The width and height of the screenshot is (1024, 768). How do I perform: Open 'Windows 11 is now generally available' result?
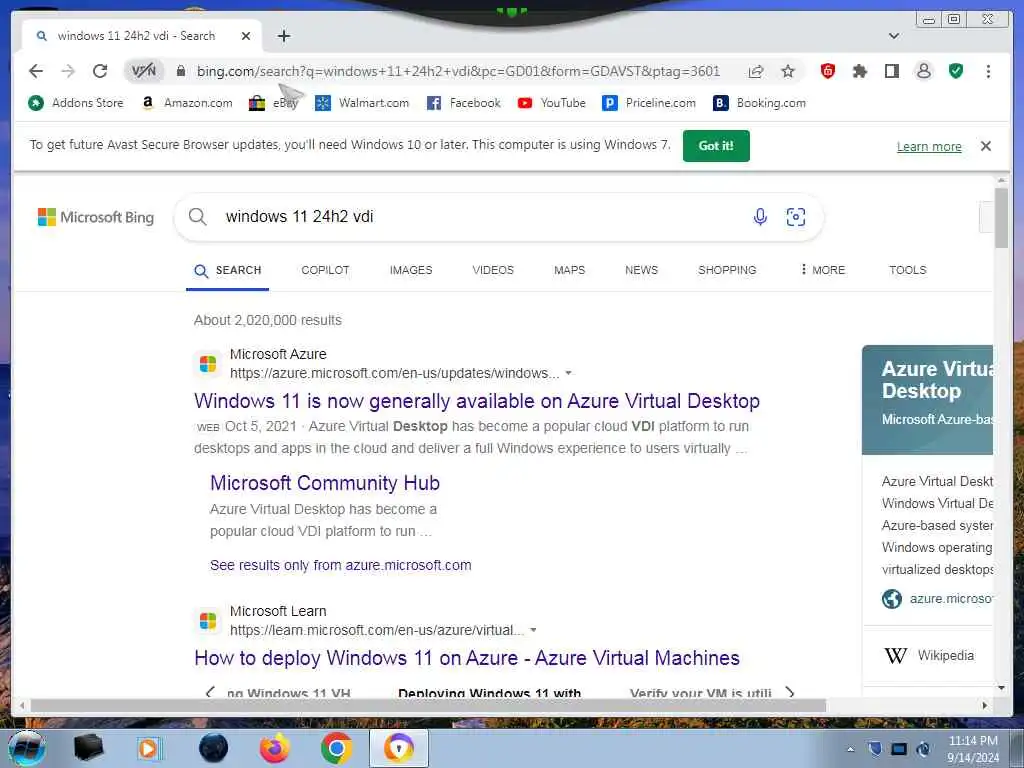coord(477,401)
